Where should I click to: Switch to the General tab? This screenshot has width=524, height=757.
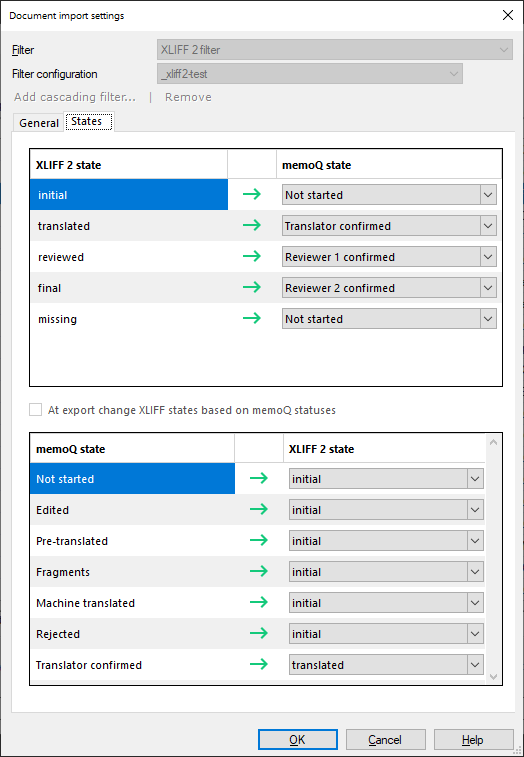[39, 123]
